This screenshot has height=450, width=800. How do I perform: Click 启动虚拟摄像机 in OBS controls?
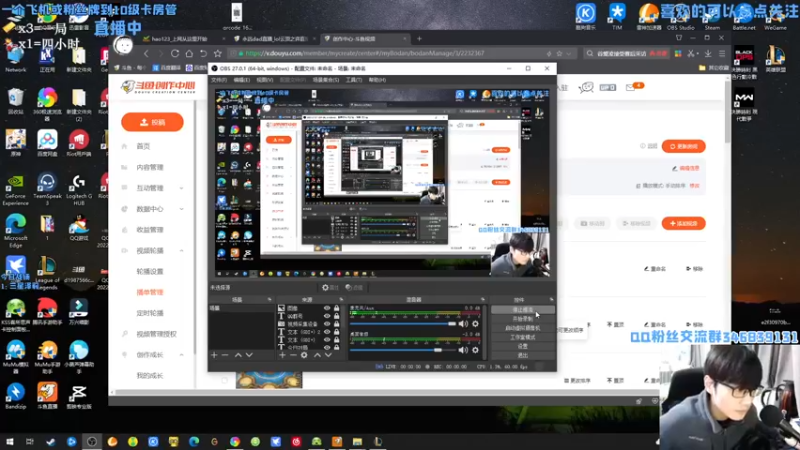pyautogui.click(x=522, y=328)
